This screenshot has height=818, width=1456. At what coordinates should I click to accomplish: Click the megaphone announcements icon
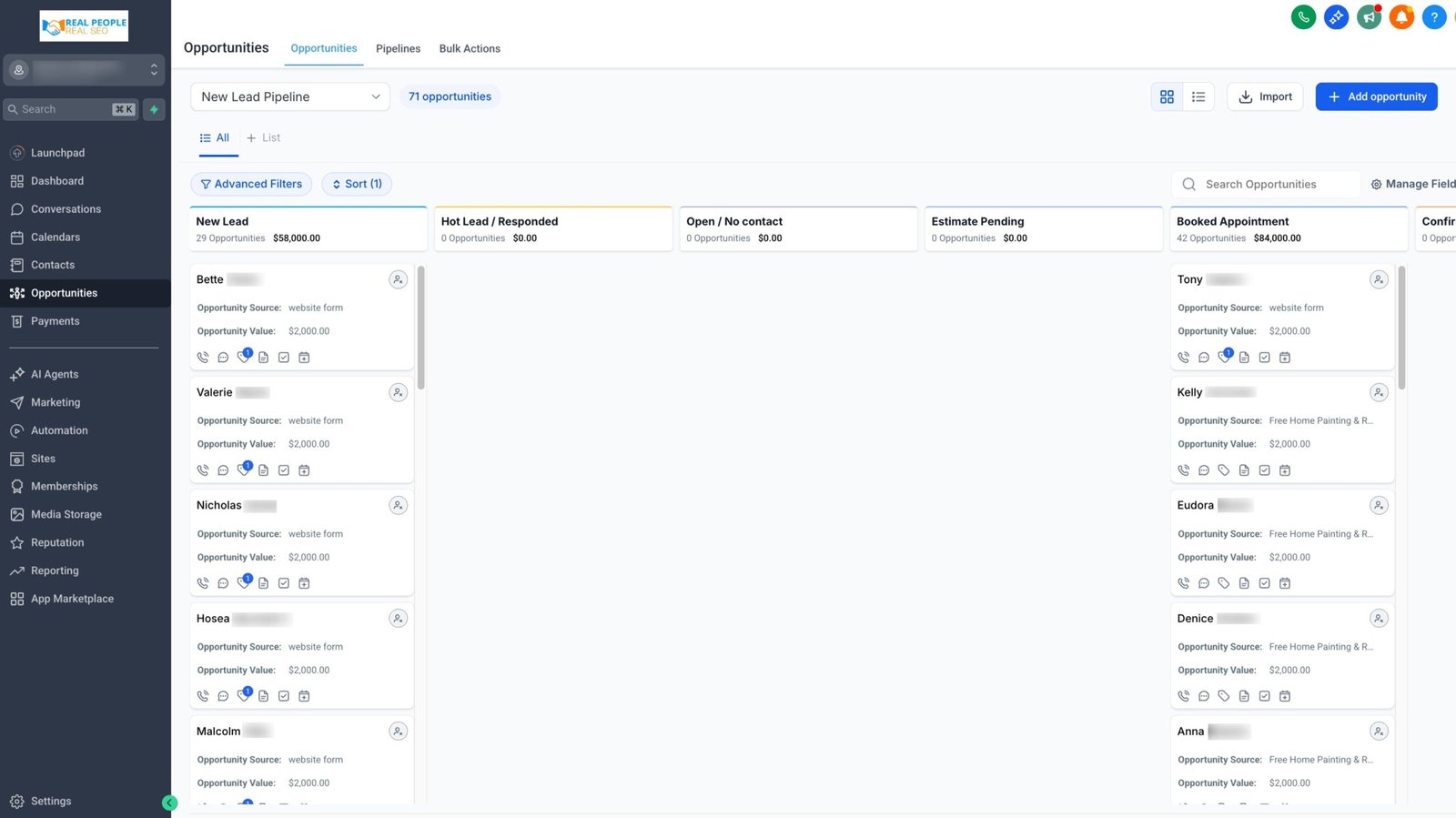[1369, 17]
